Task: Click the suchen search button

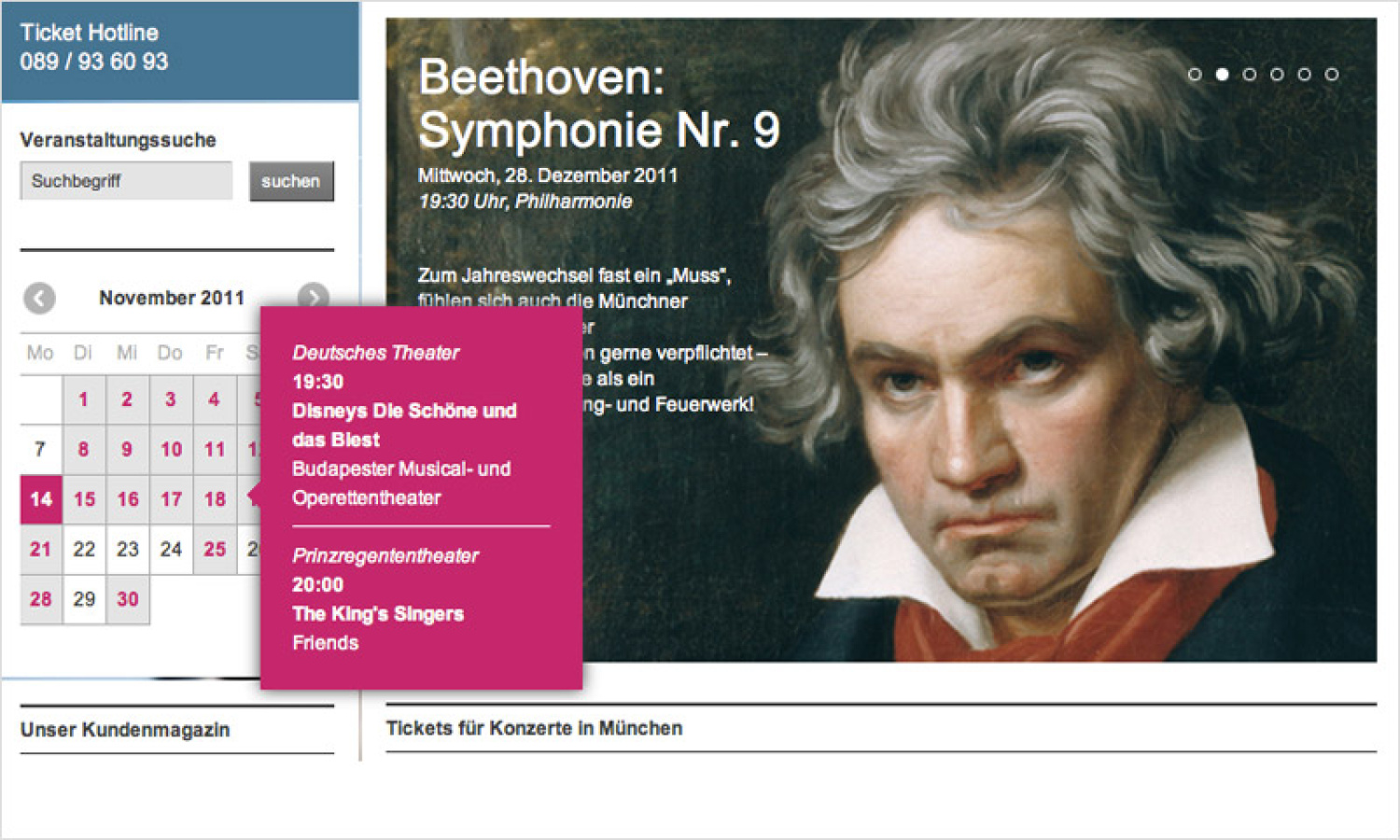Action: click(x=291, y=180)
